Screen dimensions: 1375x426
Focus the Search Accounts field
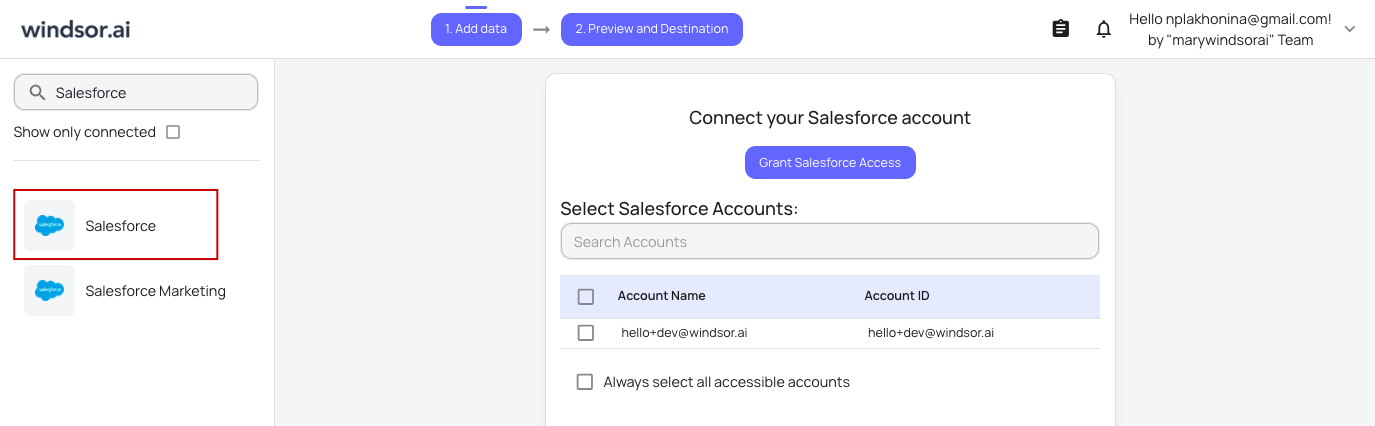coord(830,241)
